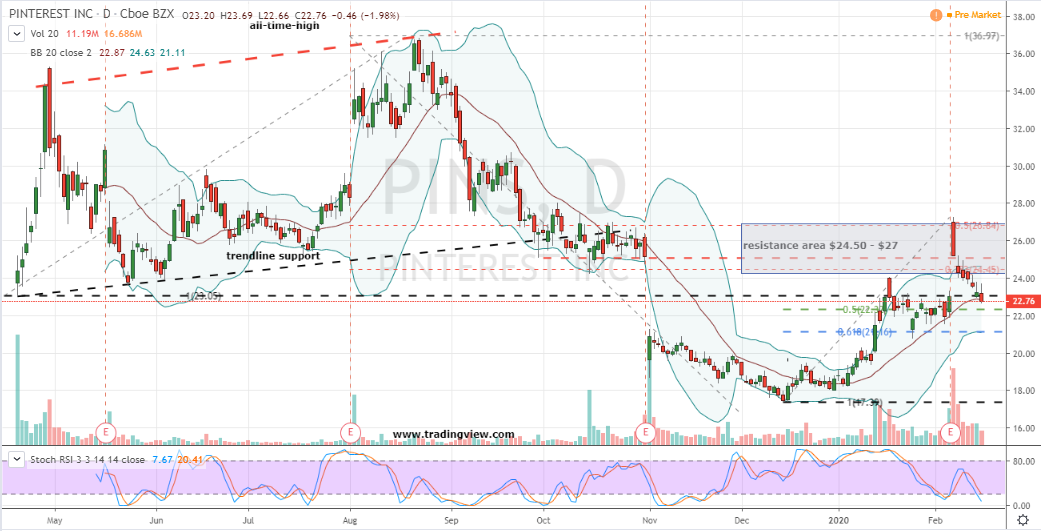This screenshot has height=531, width=1041.
Task: Click the 22.76 current price label
Action: (1024, 301)
